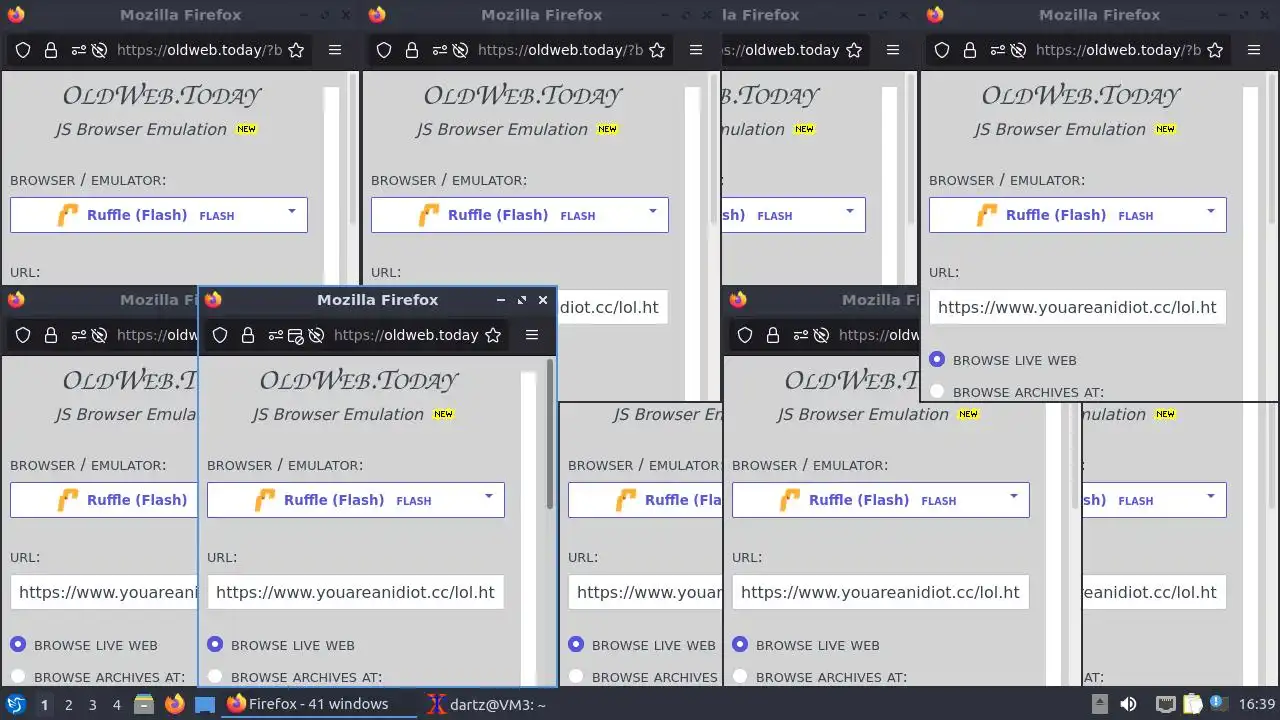Image resolution: width=1280 pixels, height=720 pixels.
Task: Launch Firefox from the taskbar launcher icon
Action: (175, 704)
